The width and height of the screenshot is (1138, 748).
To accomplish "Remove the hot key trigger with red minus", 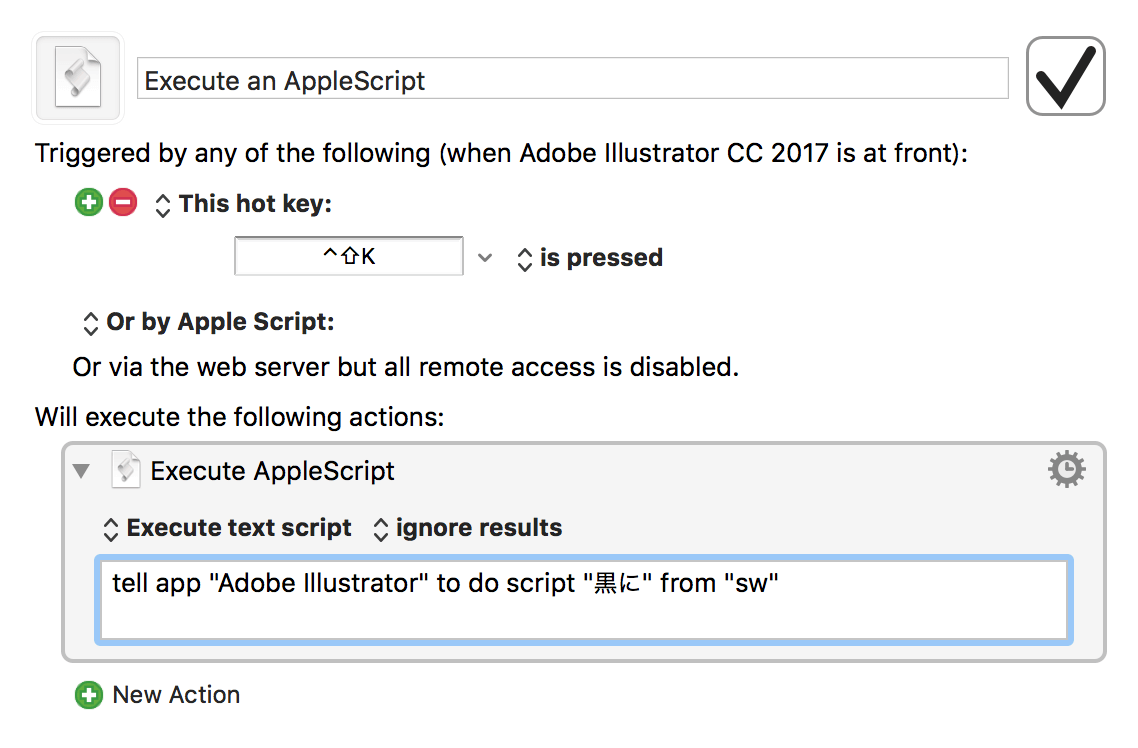I will click(x=123, y=202).
